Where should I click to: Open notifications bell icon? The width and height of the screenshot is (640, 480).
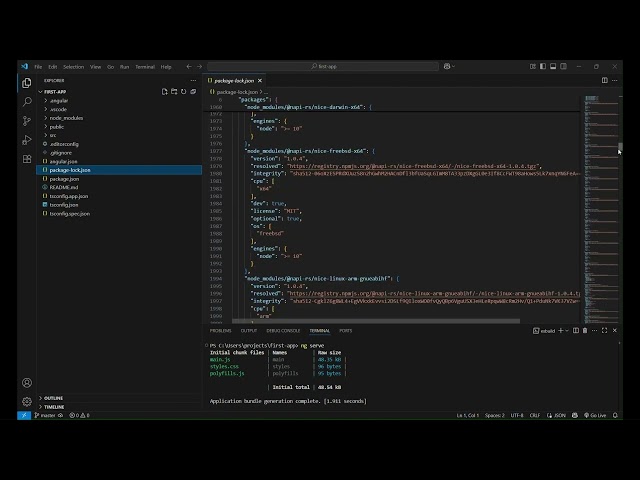coord(615,416)
